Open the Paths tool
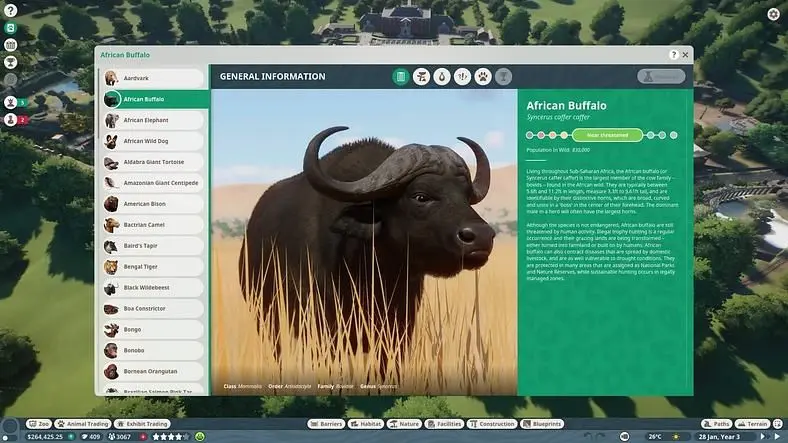The height and width of the screenshot is (443, 788). click(717, 424)
